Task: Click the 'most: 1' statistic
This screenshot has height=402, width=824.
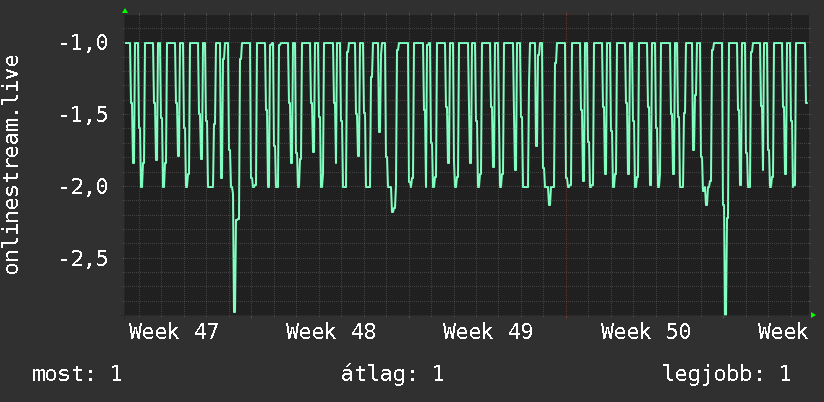Action: tap(77, 374)
